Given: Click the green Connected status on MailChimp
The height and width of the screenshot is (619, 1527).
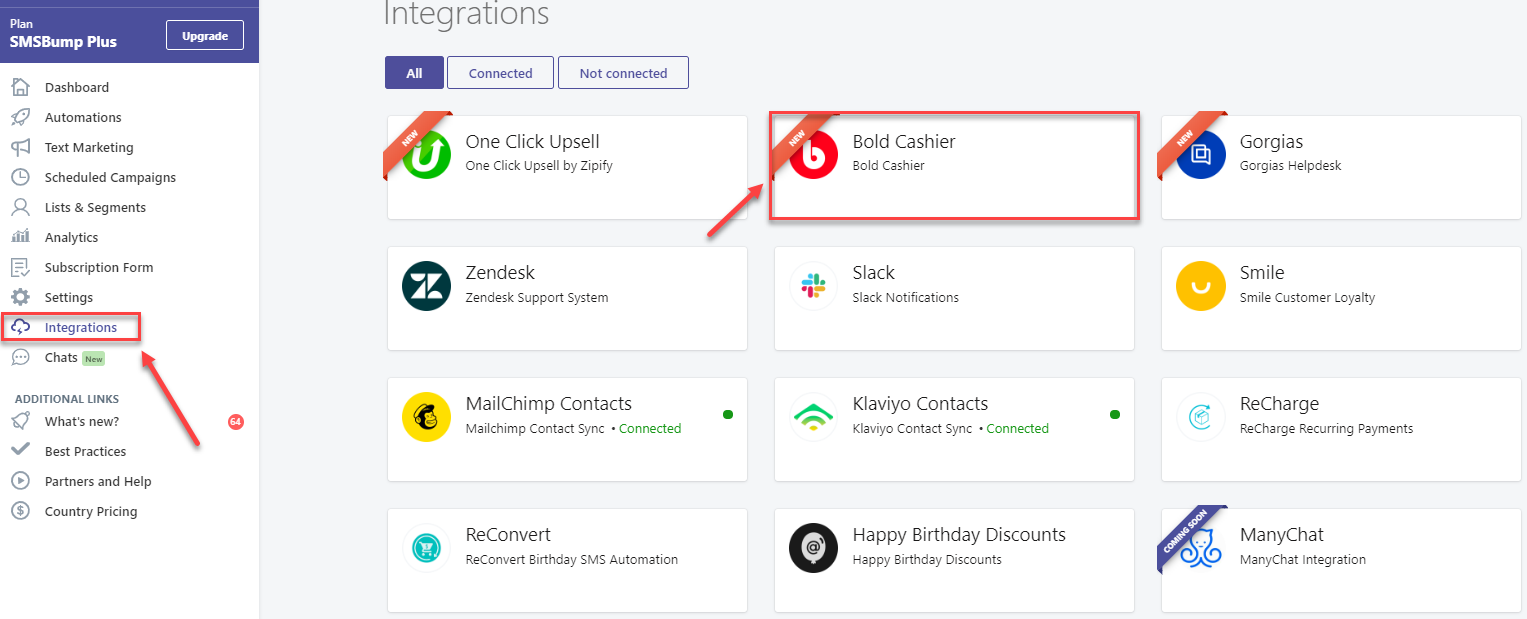Looking at the screenshot, I should point(650,428).
